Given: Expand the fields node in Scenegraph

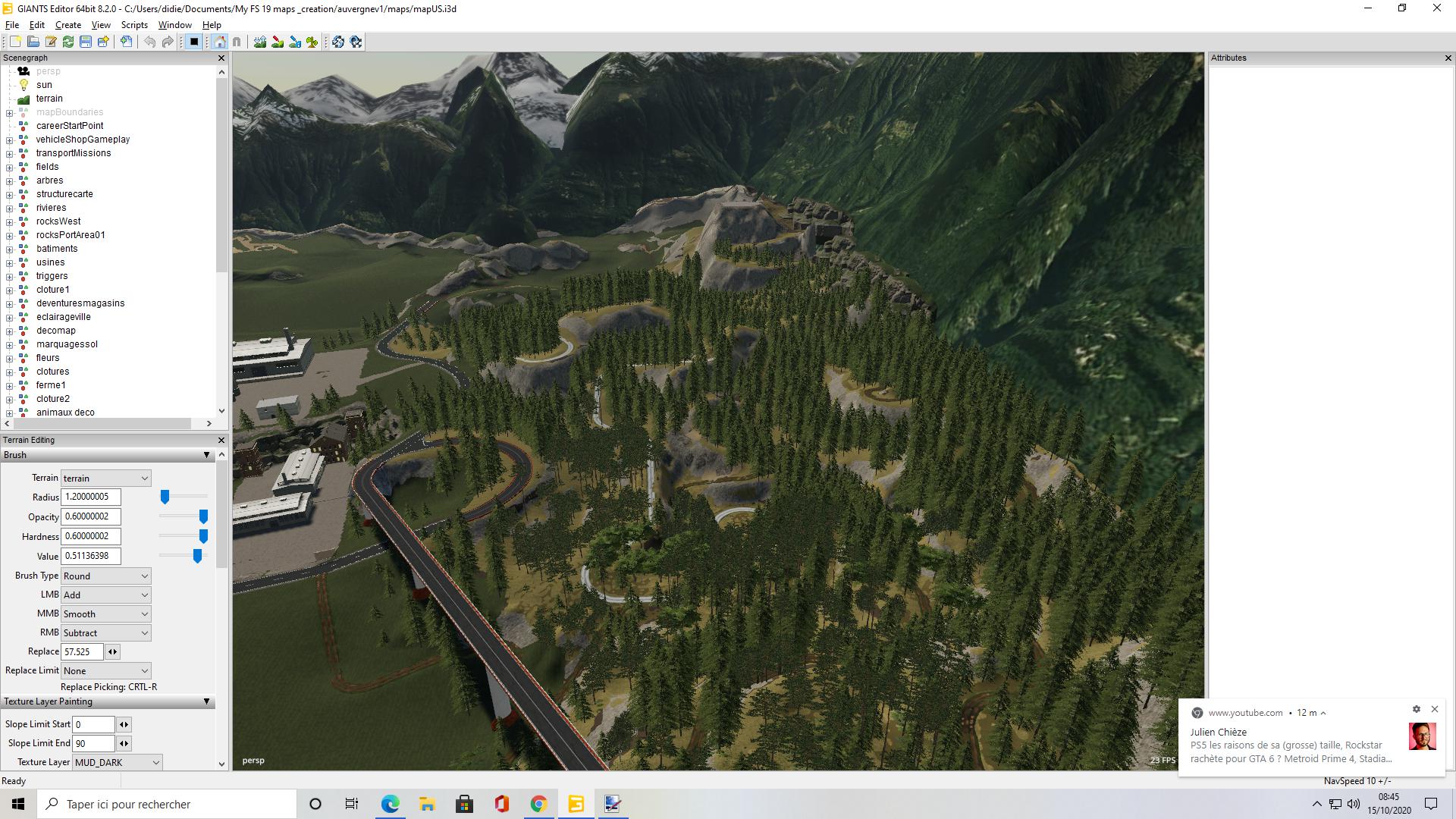Looking at the screenshot, I should [9, 167].
